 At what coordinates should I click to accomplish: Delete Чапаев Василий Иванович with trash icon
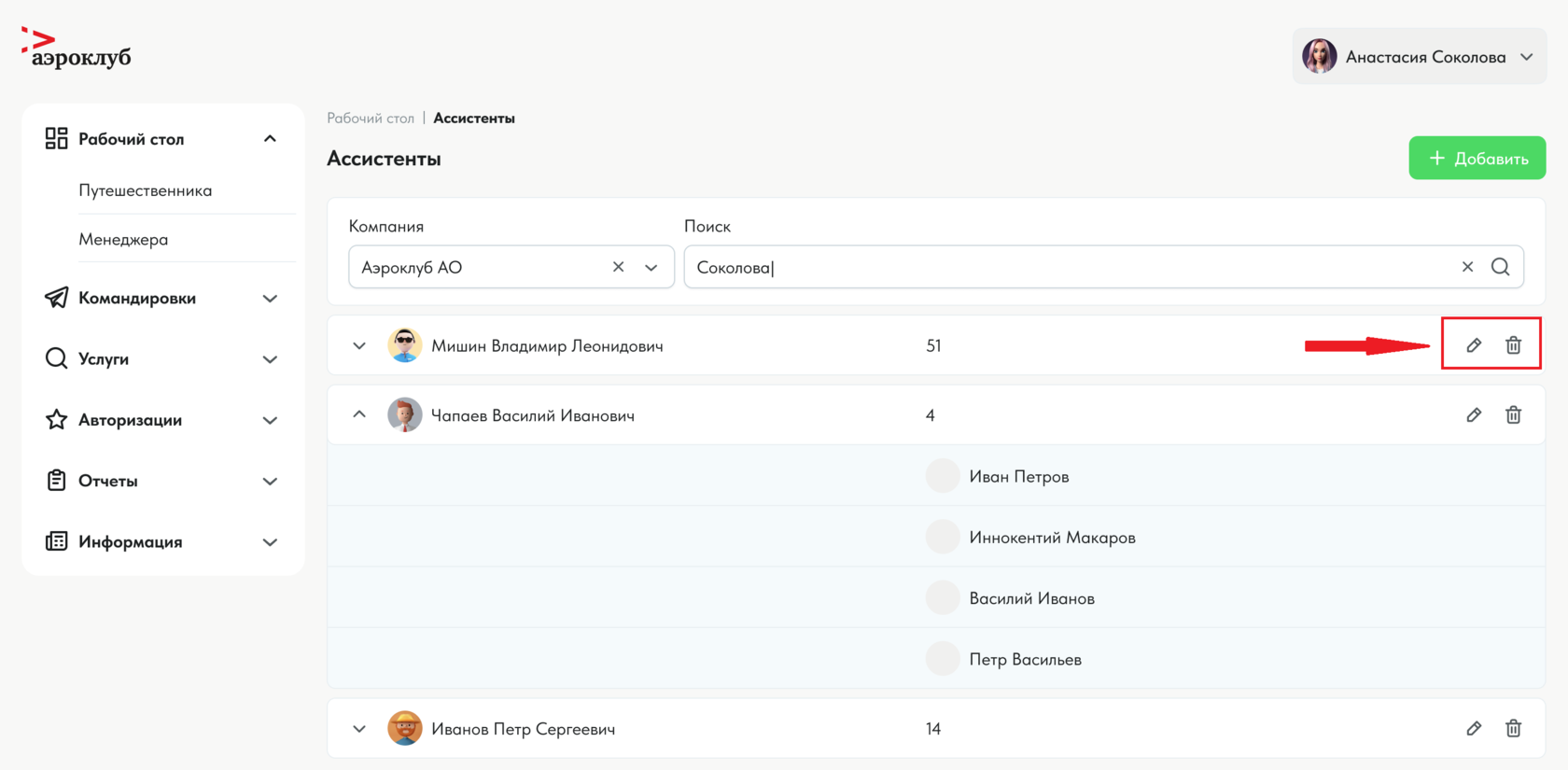(x=1513, y=415)
